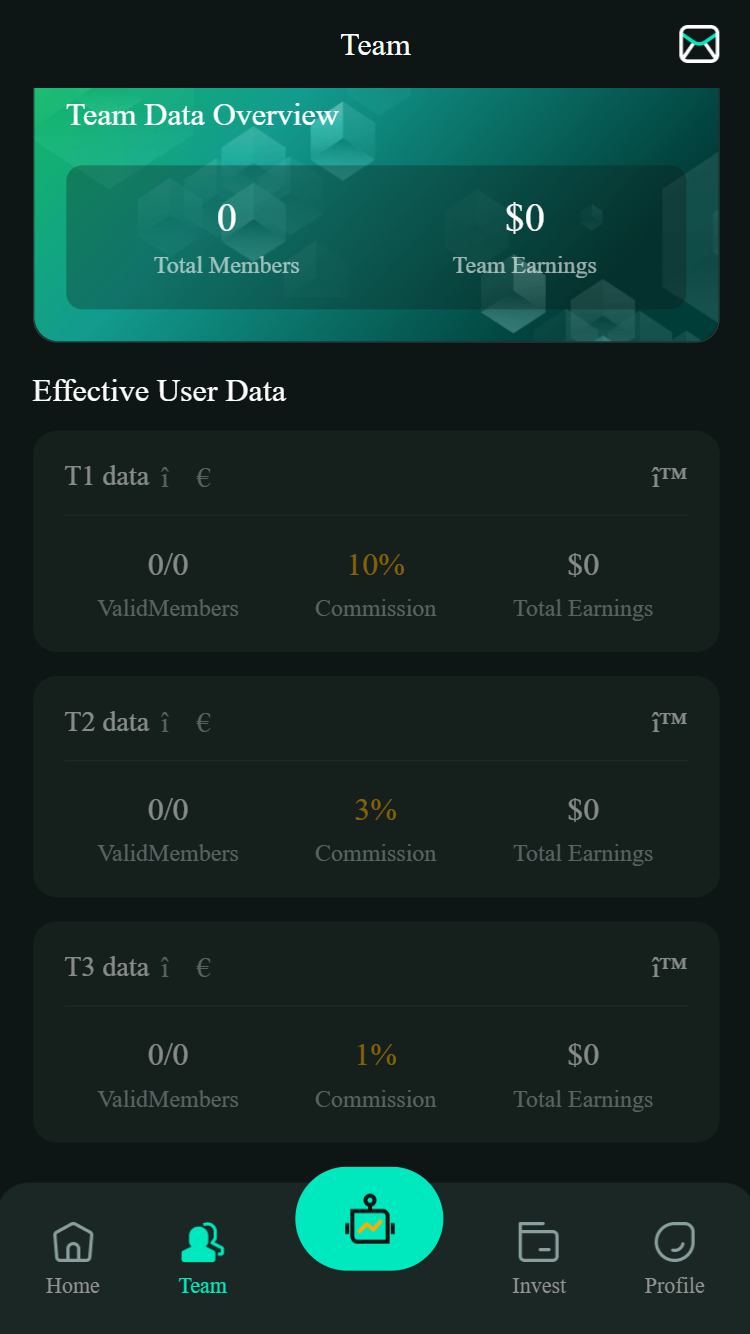Image resolution: width=750 pixels, height=1334 pixels.
Task: Click the T2 3% Commission value
Action: click(376, 810)
